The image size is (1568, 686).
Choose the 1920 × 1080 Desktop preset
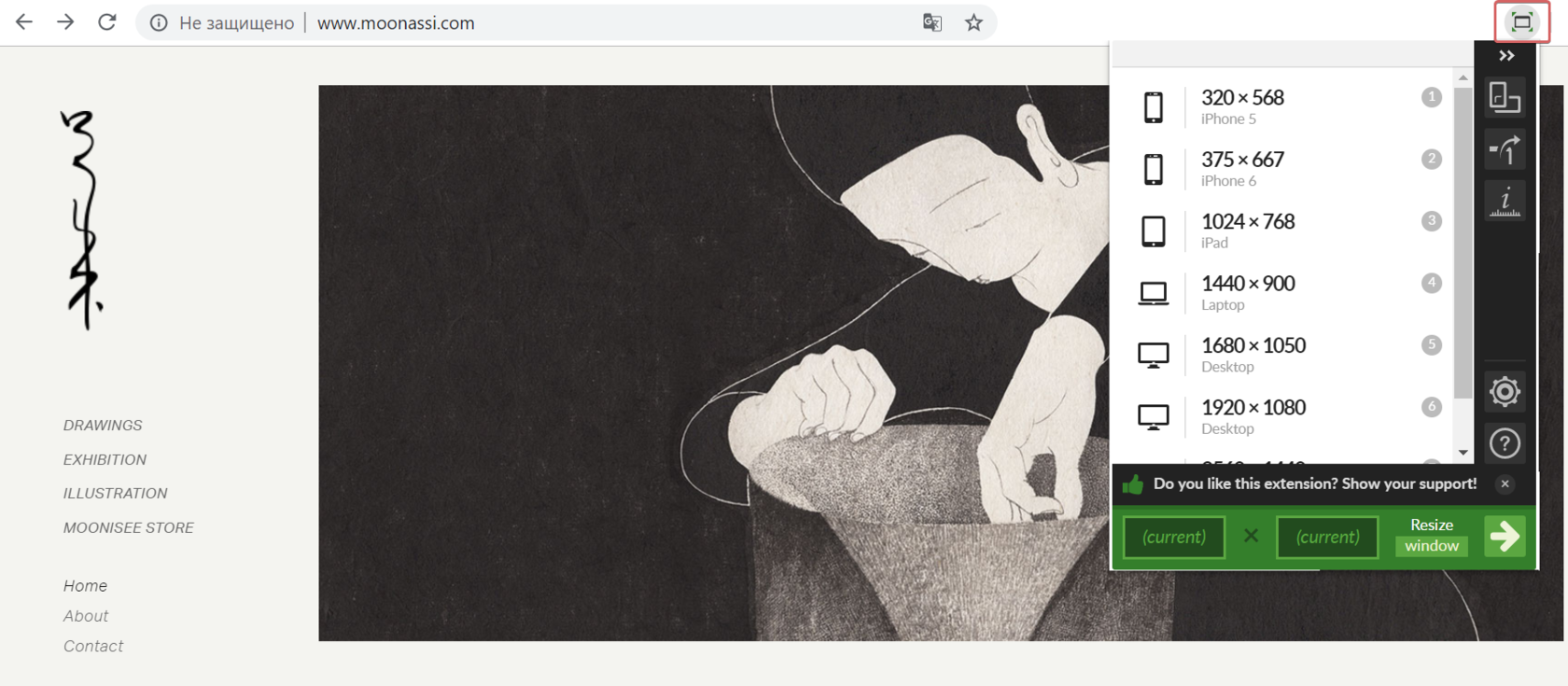(x=1283, y=416)
